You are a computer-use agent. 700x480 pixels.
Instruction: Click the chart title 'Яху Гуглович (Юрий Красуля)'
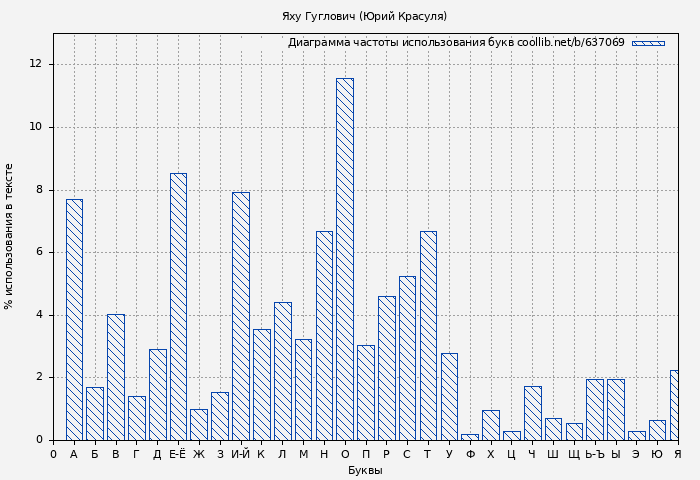(364, 16)
